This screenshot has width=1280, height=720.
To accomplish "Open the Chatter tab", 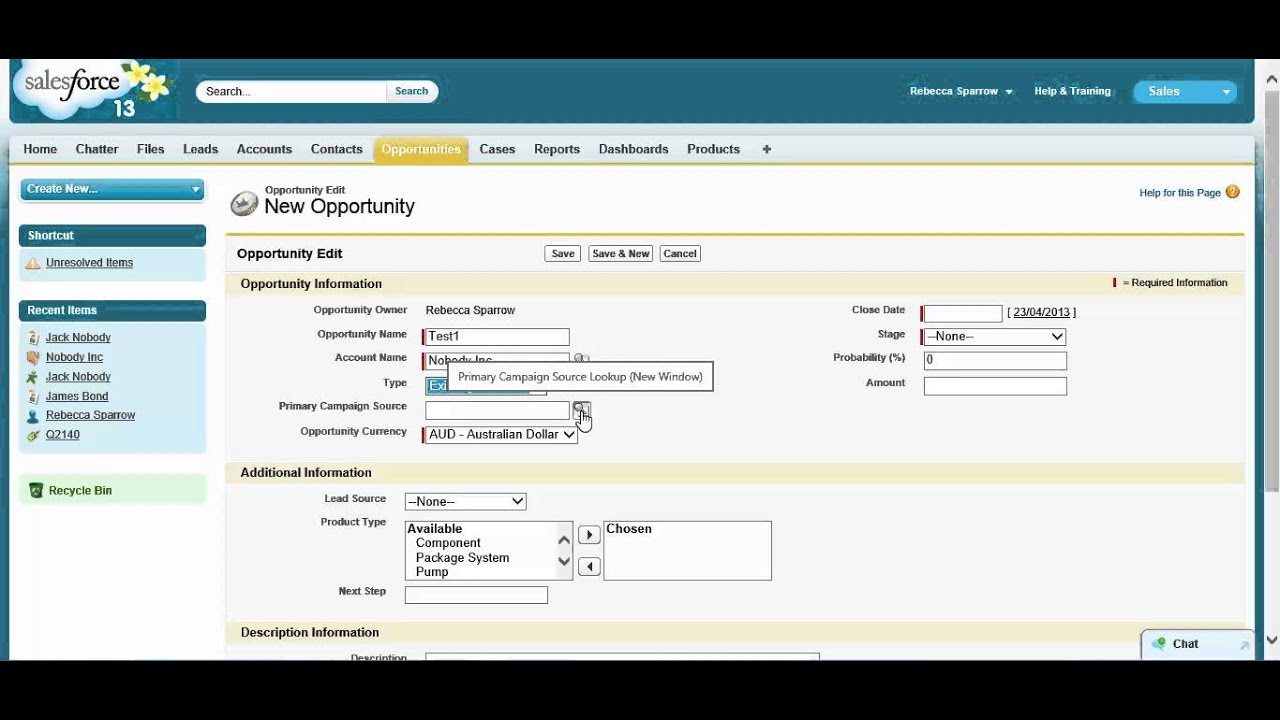I will 97,149.
